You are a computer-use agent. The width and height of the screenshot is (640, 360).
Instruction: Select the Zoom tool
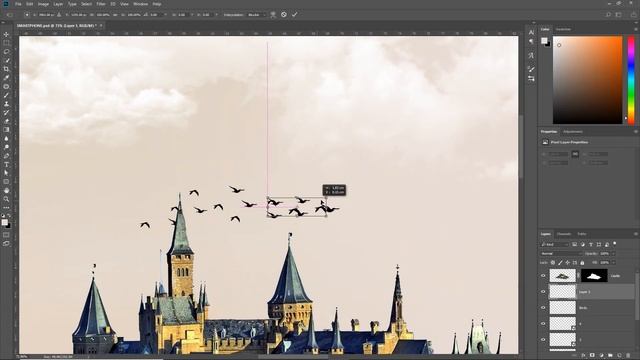pyautogui.click(x=6, y=199)
